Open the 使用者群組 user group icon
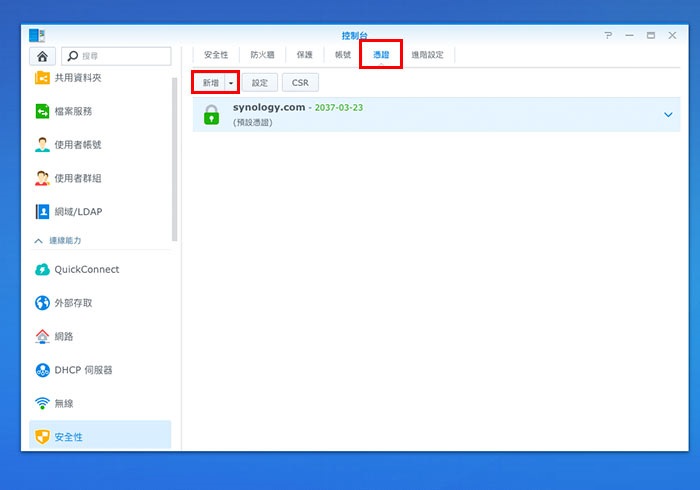This screenshot has width=700, height=490. pos(42,178)
